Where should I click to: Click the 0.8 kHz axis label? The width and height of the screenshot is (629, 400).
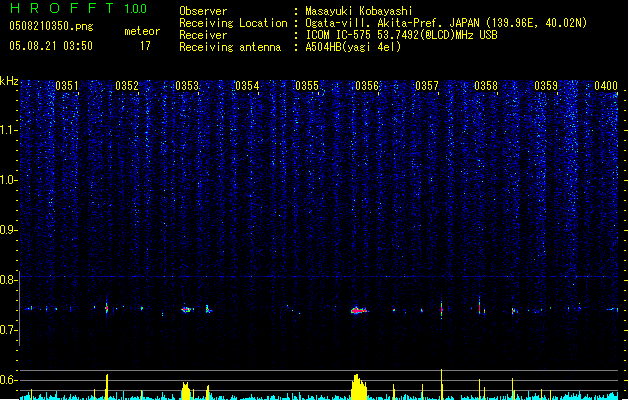click(9, 280)
